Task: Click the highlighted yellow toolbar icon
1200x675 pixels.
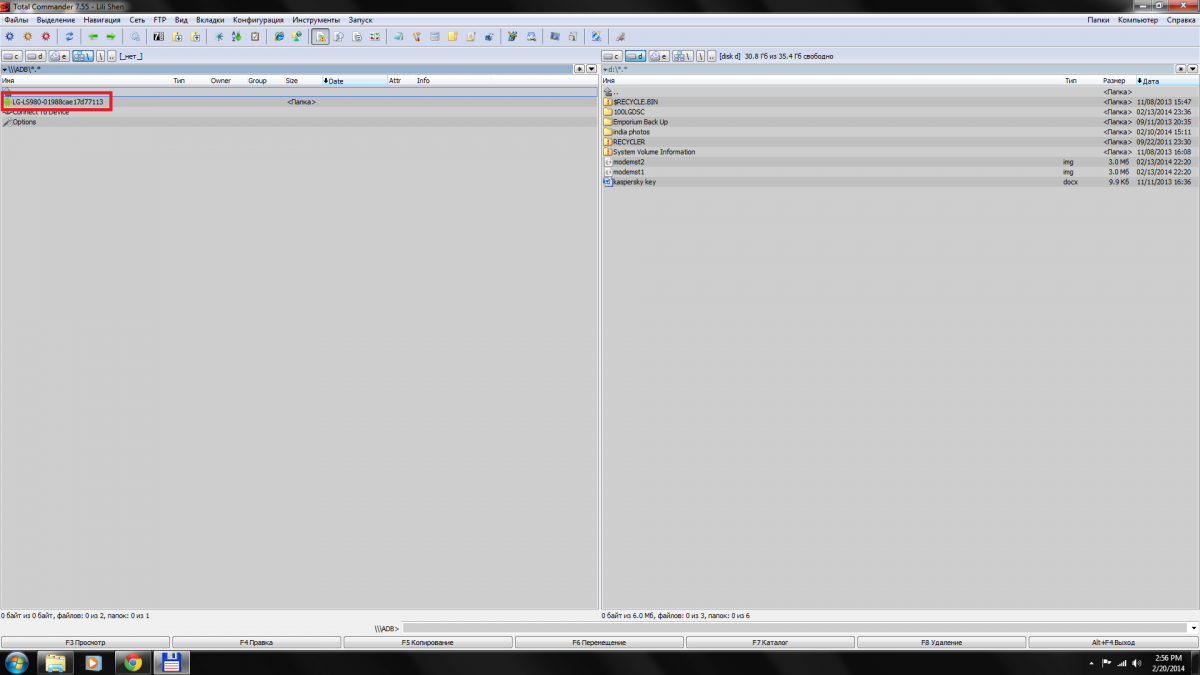Action: point(321,37)
